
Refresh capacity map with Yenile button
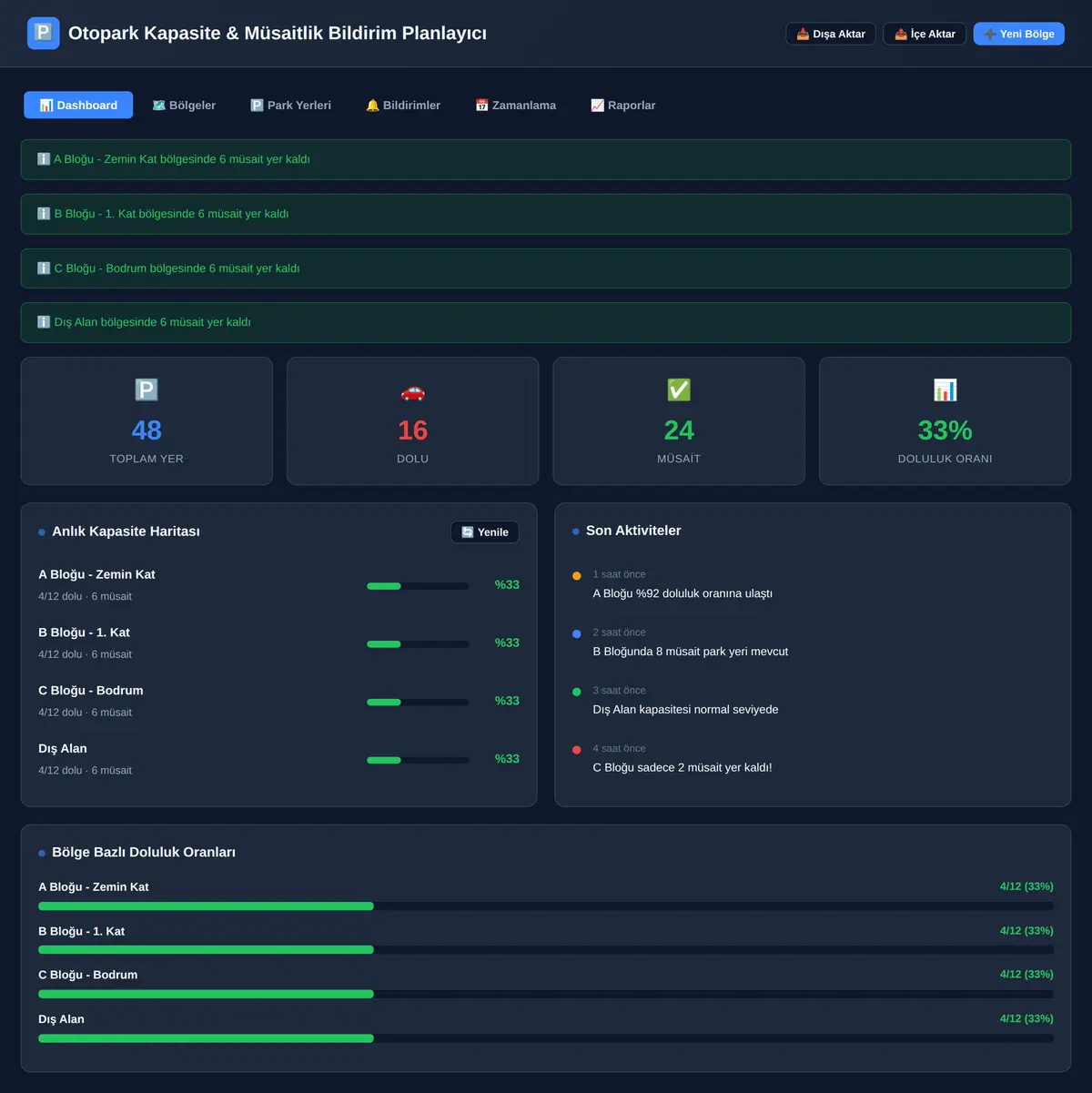[485, 532]
